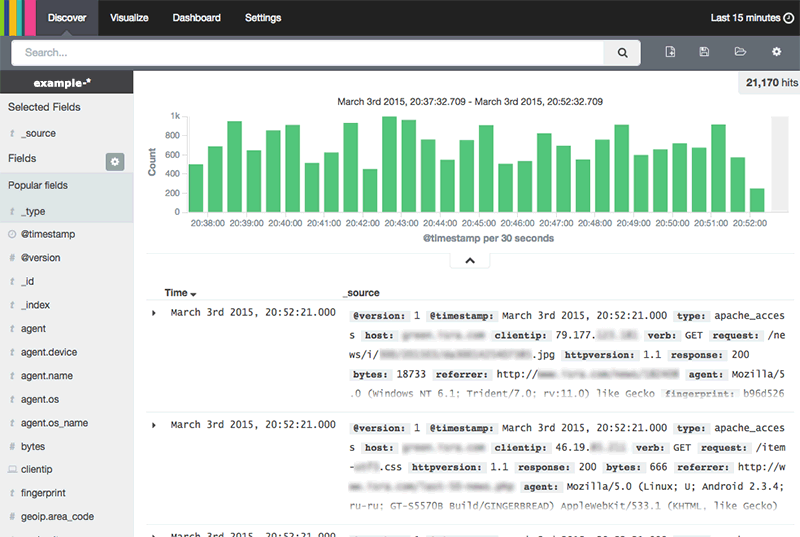Switch to the Visualize tab

(129, 18)
